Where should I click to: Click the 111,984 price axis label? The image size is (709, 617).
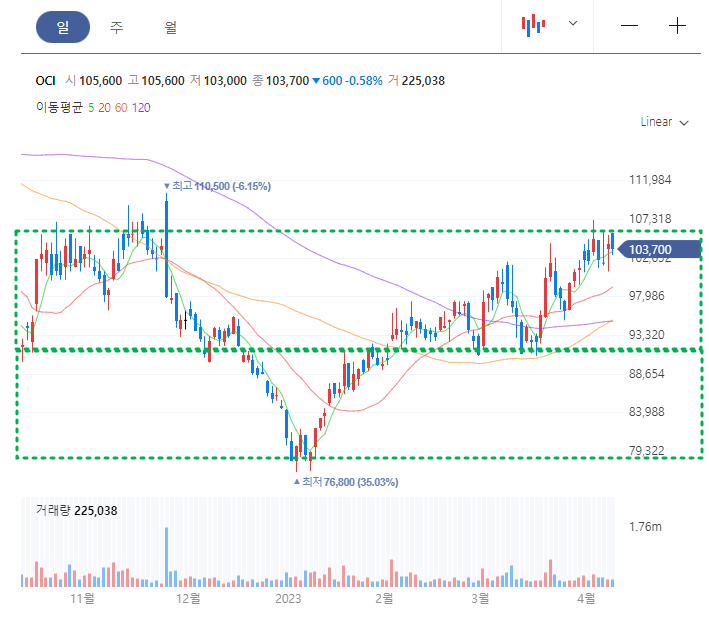coord(650,180)
